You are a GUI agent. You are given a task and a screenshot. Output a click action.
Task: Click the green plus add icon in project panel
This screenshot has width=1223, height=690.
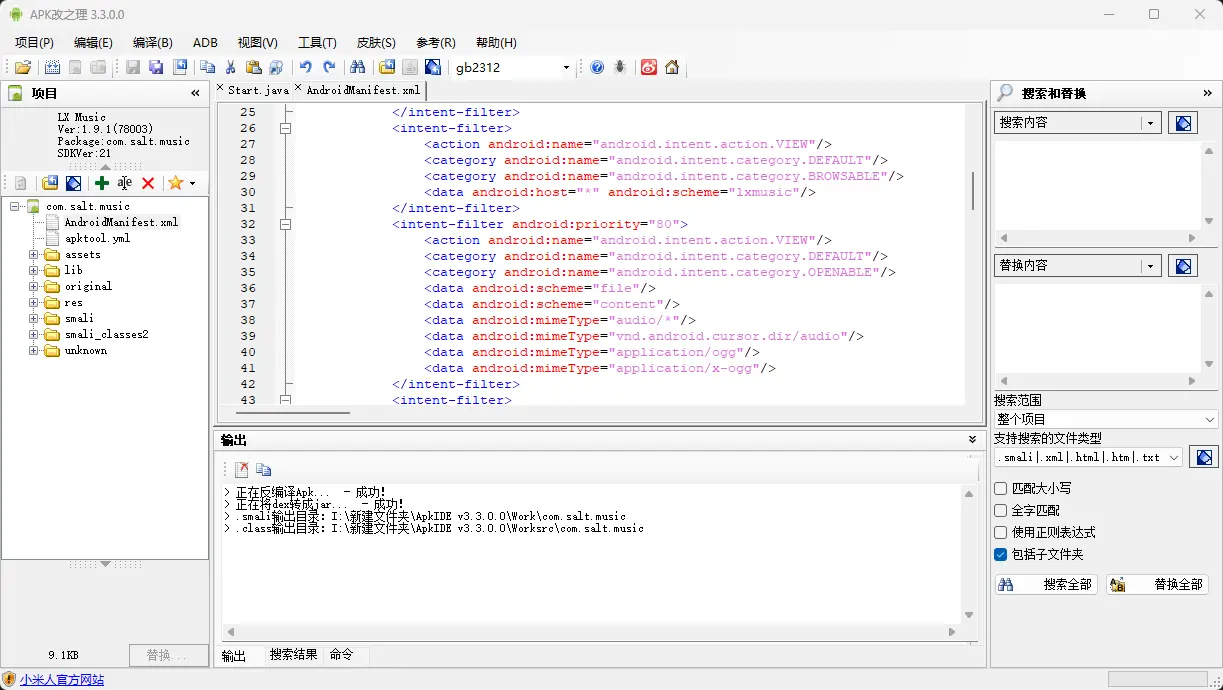102,183
